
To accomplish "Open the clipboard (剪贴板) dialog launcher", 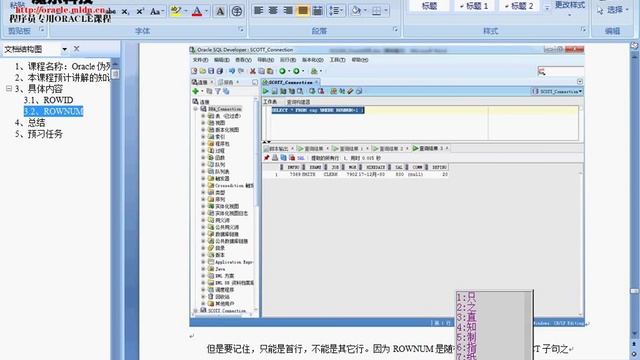I will 41,29.
